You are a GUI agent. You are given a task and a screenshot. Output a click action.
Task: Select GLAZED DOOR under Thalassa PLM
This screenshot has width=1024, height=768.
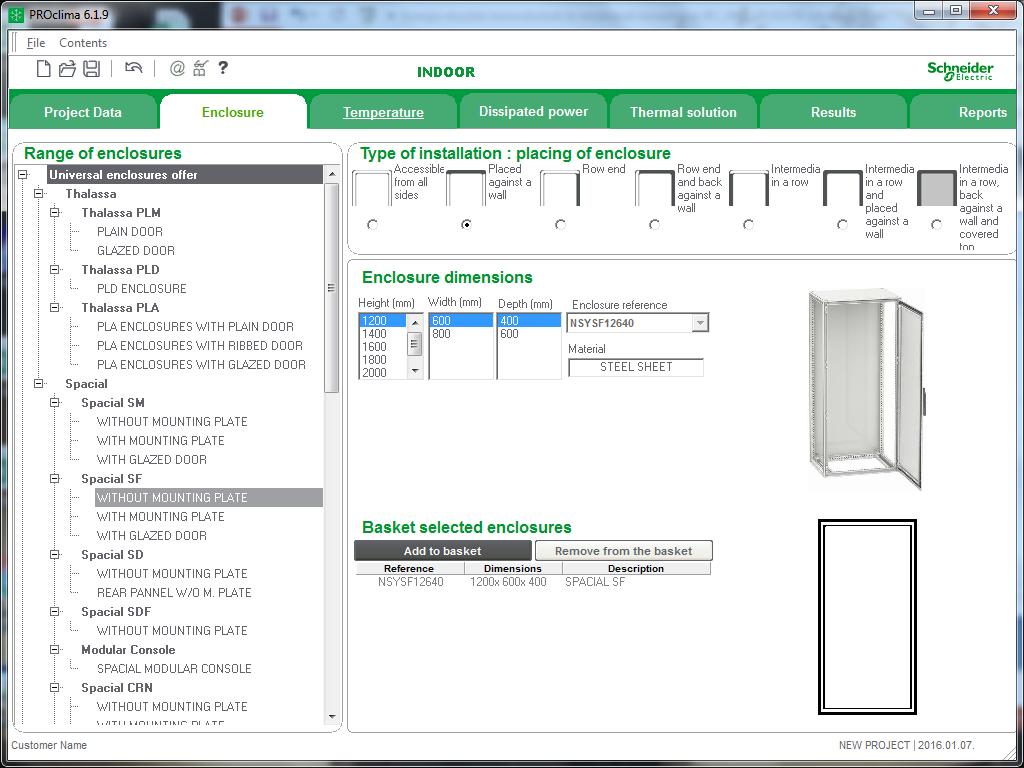click(136, 250)
